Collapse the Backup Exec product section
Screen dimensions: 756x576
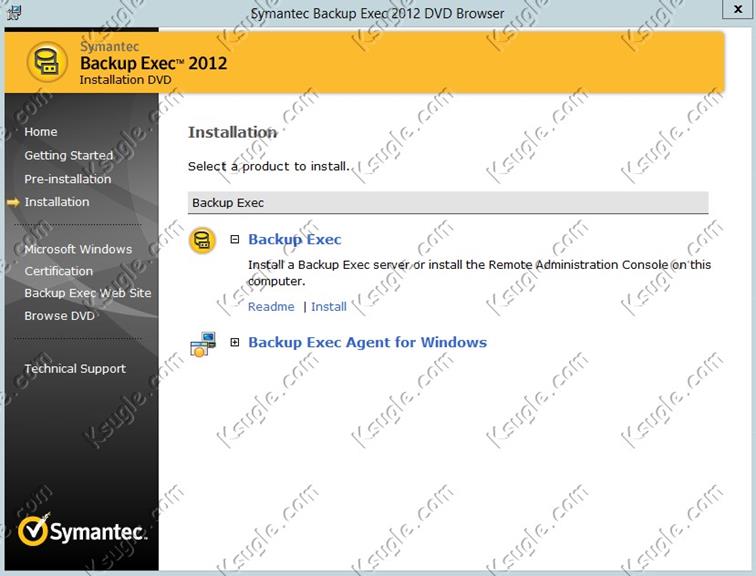click(235, 239)
